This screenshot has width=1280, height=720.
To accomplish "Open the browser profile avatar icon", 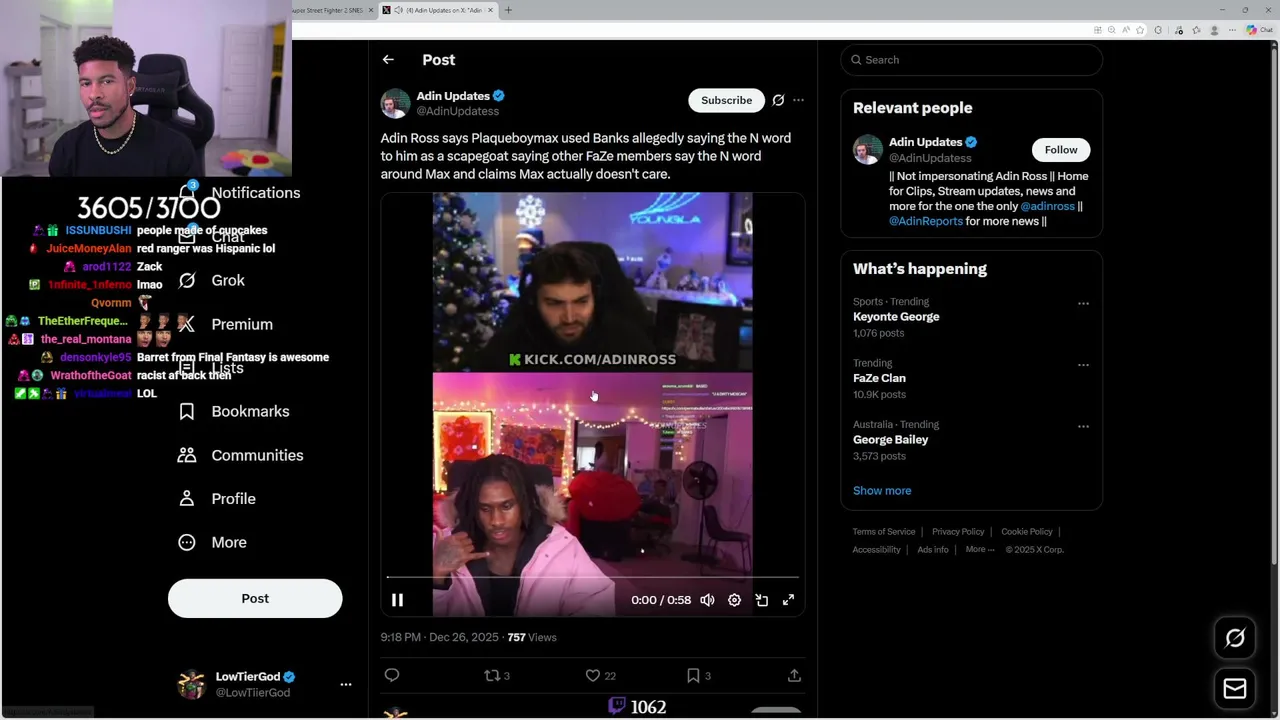I will point(1215,30).
